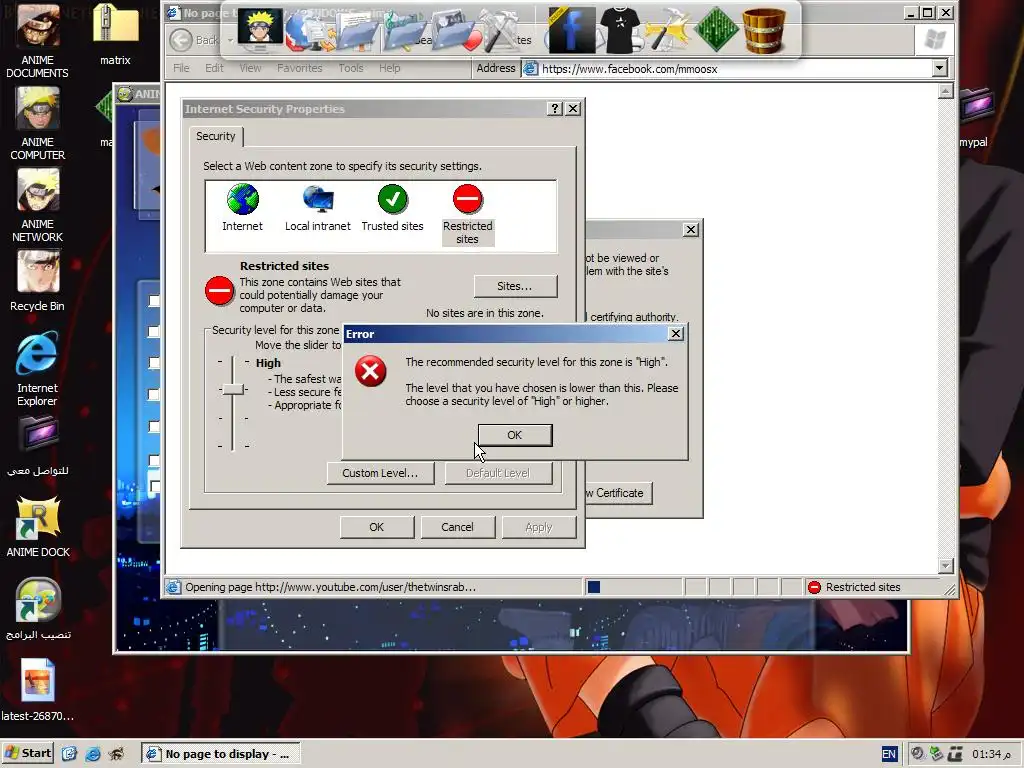Select the Internet Explorer desktop icon
This screenshot has height=768, width=1024.
click(x=37, y=369)
